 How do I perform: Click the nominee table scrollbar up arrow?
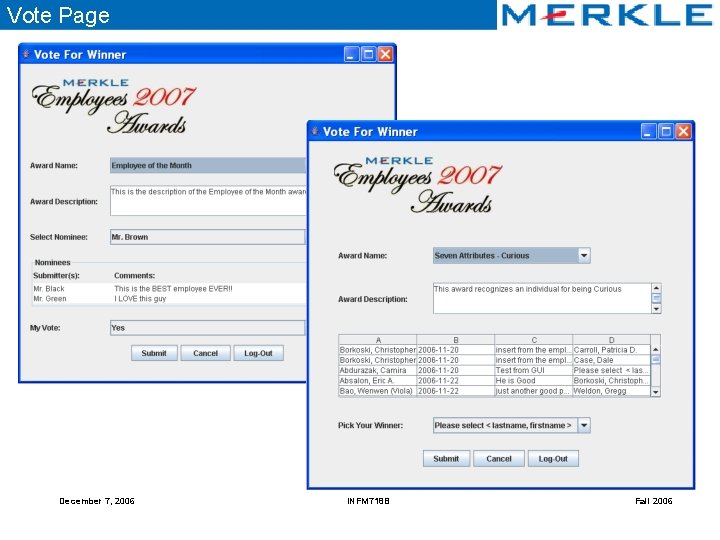(655, 350)
